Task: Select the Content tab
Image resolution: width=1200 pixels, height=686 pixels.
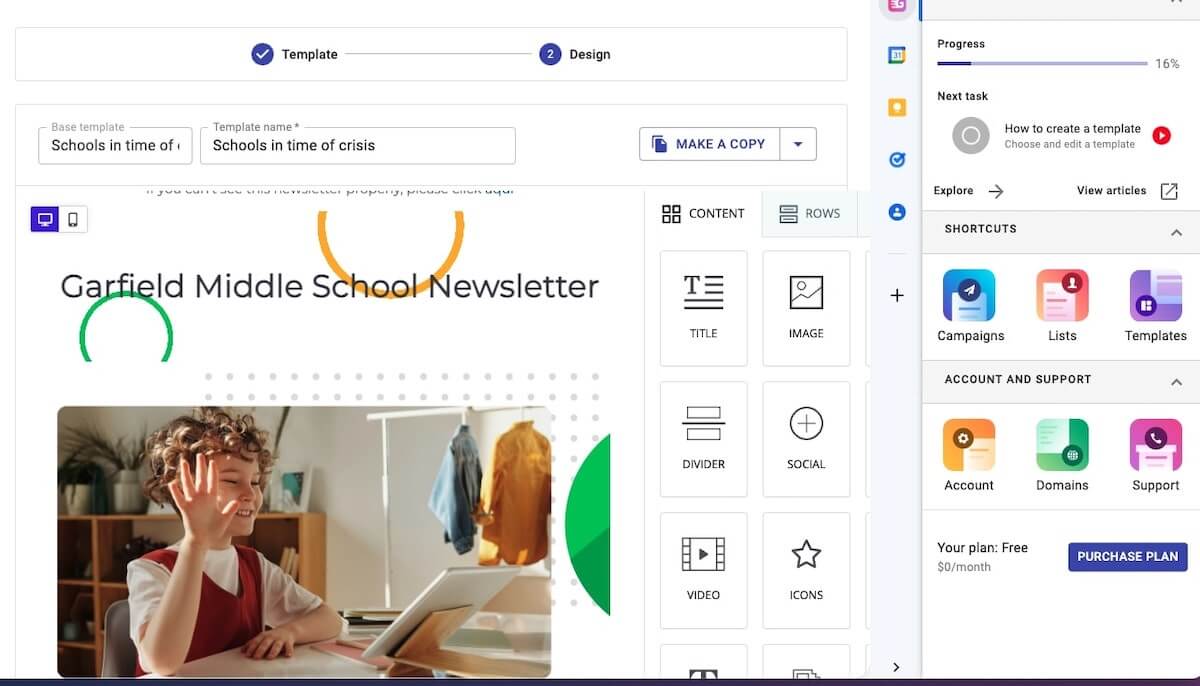Action: 703,213
